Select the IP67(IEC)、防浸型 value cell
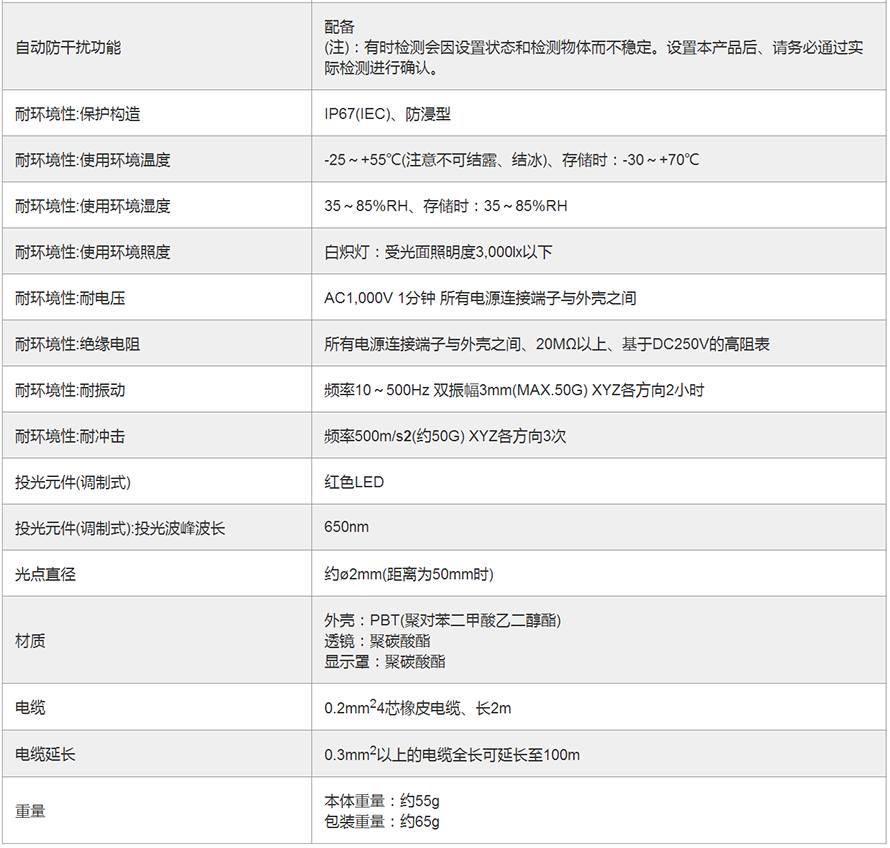The image size is (890, 848). tap(387, 114)
